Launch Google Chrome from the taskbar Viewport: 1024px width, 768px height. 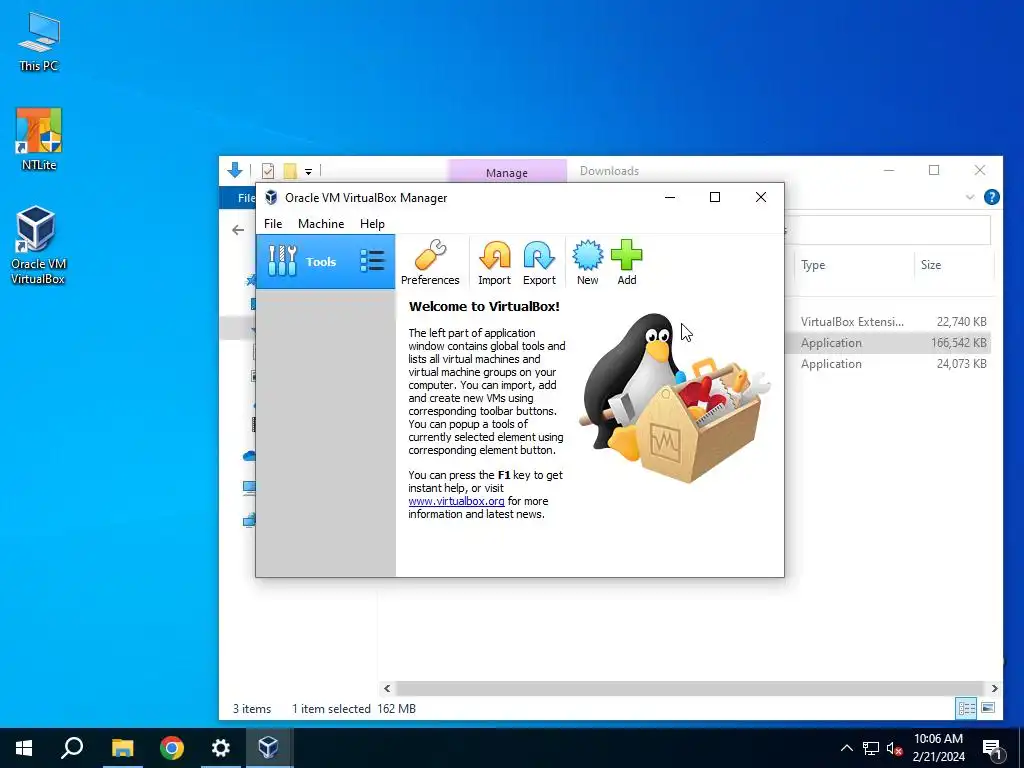coord(172,748)
